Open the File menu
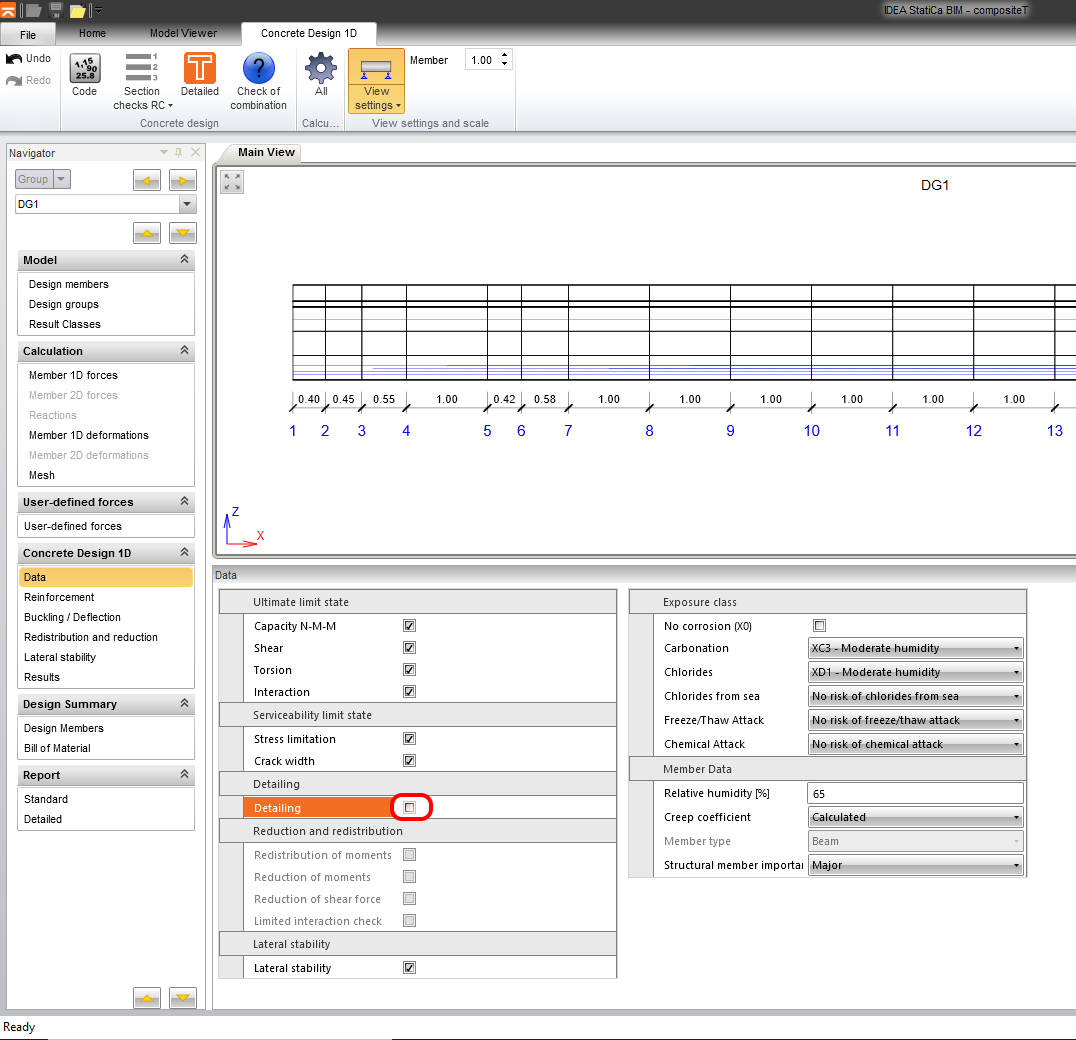The image size is (1076, 1040). coord(28,33)
